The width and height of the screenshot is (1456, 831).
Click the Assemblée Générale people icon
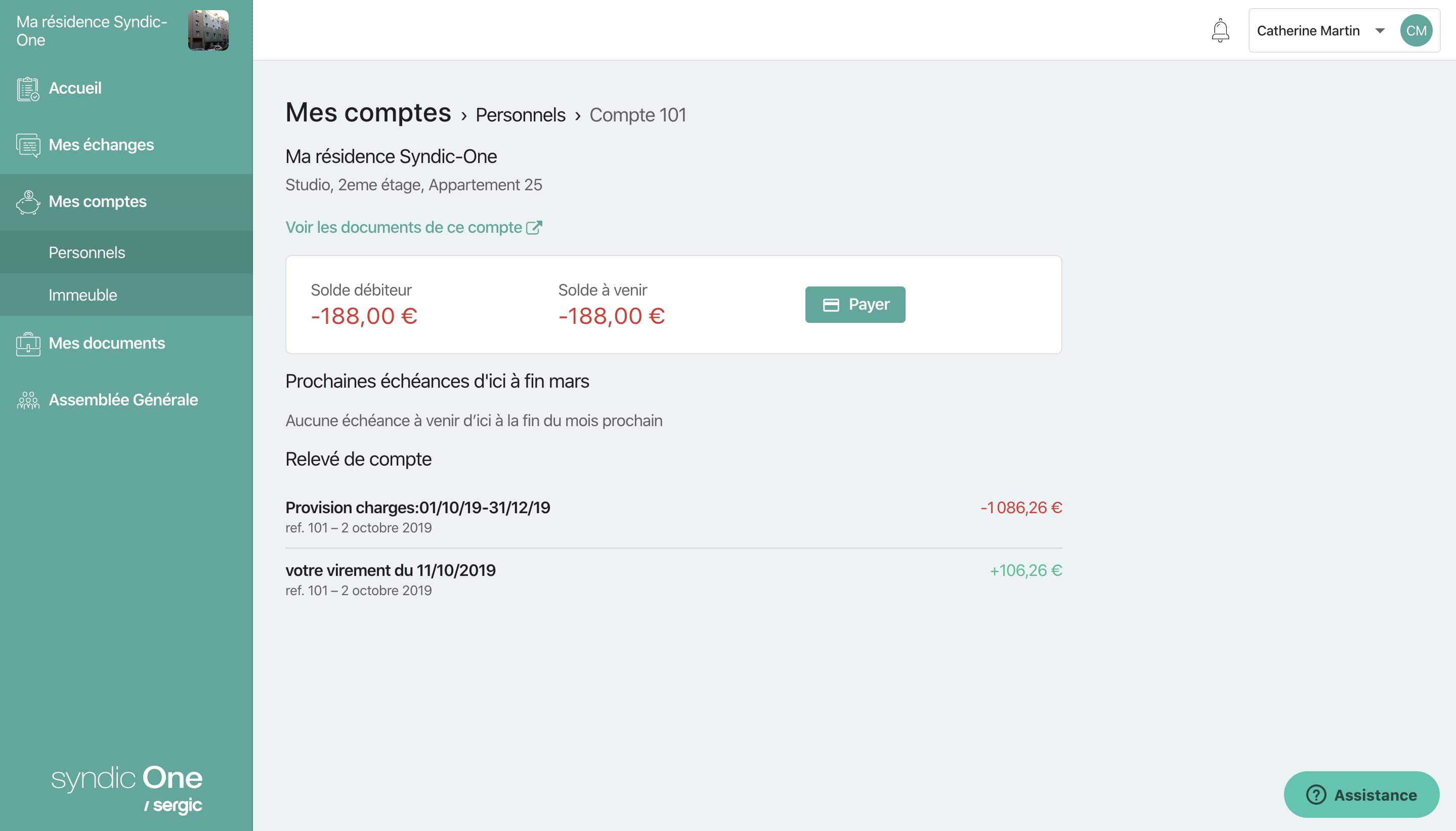click(28, 401)
